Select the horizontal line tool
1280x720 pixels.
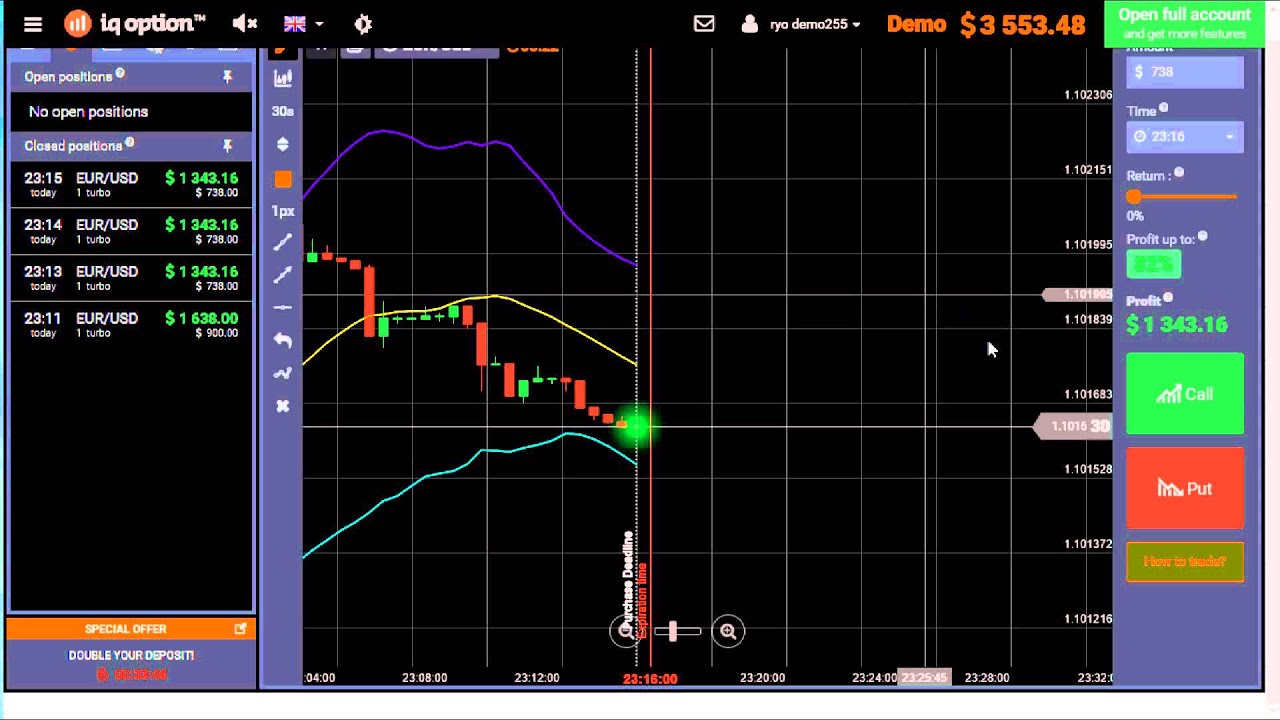(x=283, y=307)
